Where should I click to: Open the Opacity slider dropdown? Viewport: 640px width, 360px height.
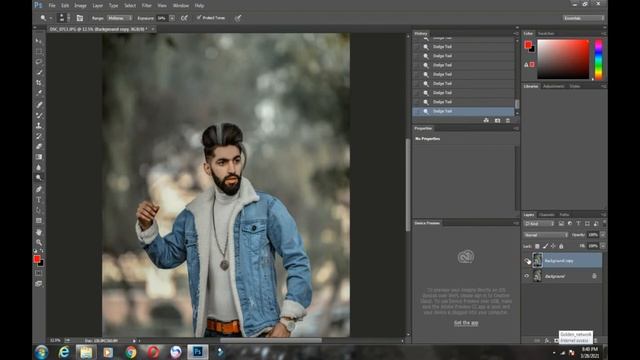click(x=603, y=235)
